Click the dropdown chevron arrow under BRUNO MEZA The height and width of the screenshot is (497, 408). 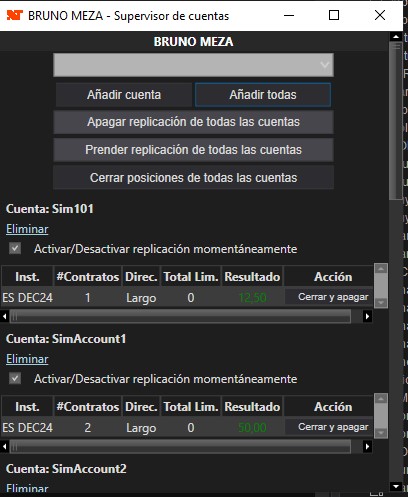pyautogui.click(x=325, y=65)
